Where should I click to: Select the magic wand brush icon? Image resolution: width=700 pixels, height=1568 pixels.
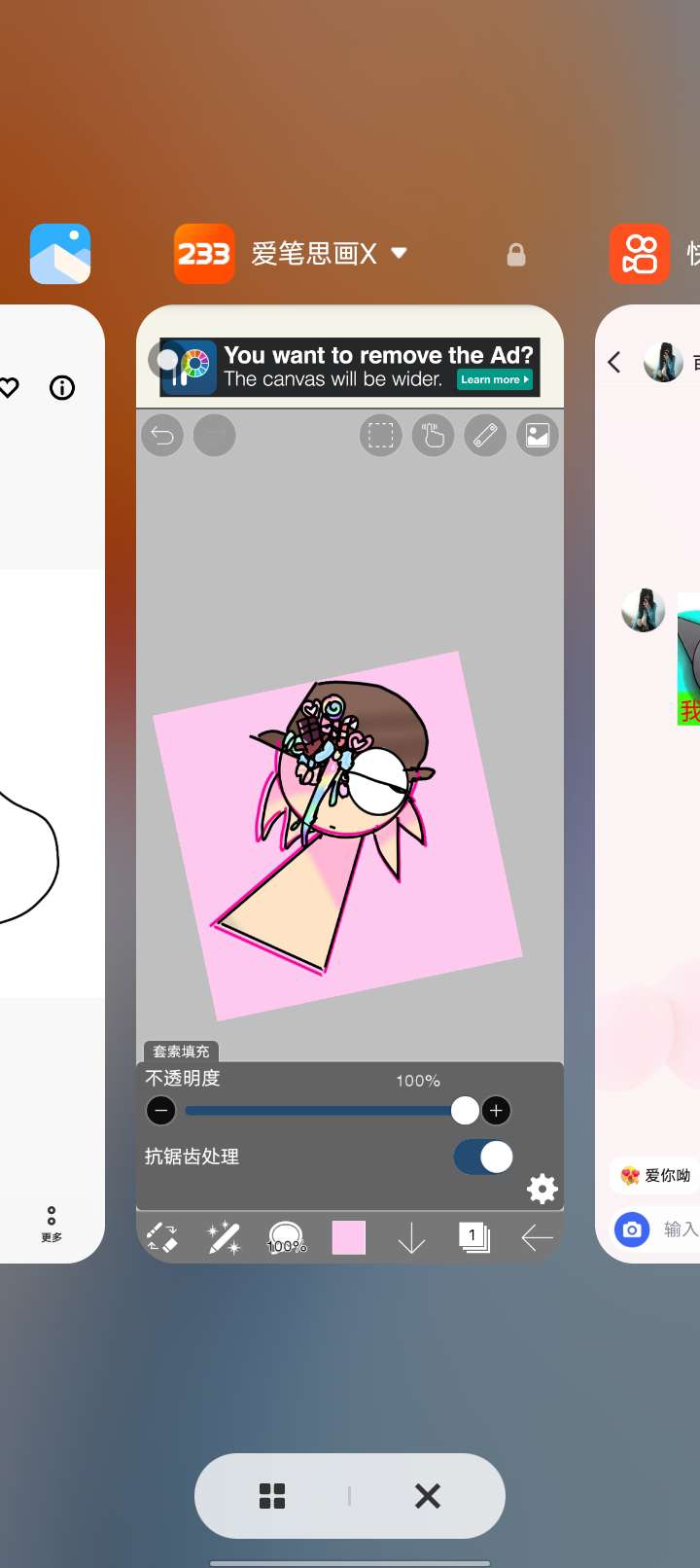tap(224, 1237)
